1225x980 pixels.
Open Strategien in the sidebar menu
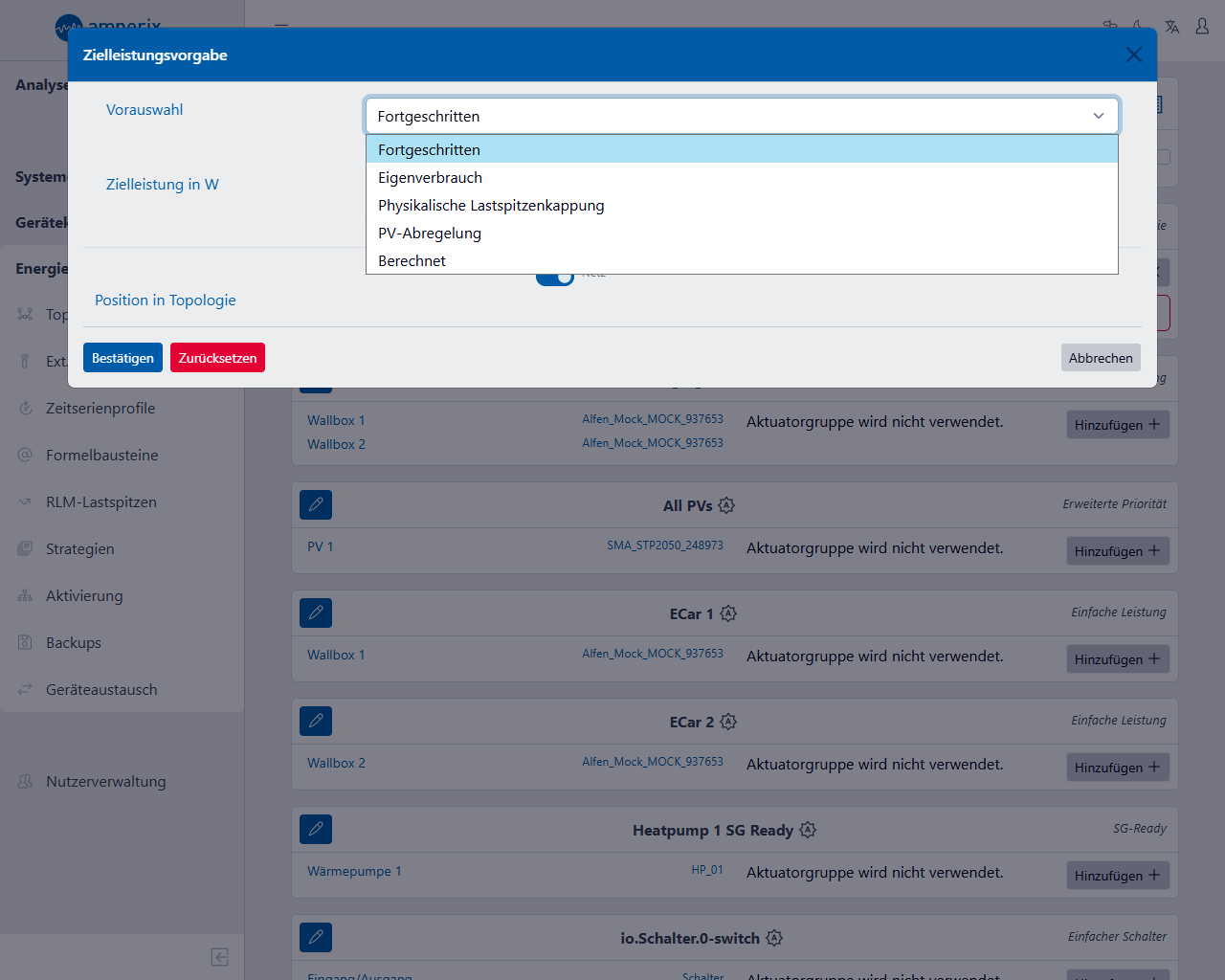80,549
